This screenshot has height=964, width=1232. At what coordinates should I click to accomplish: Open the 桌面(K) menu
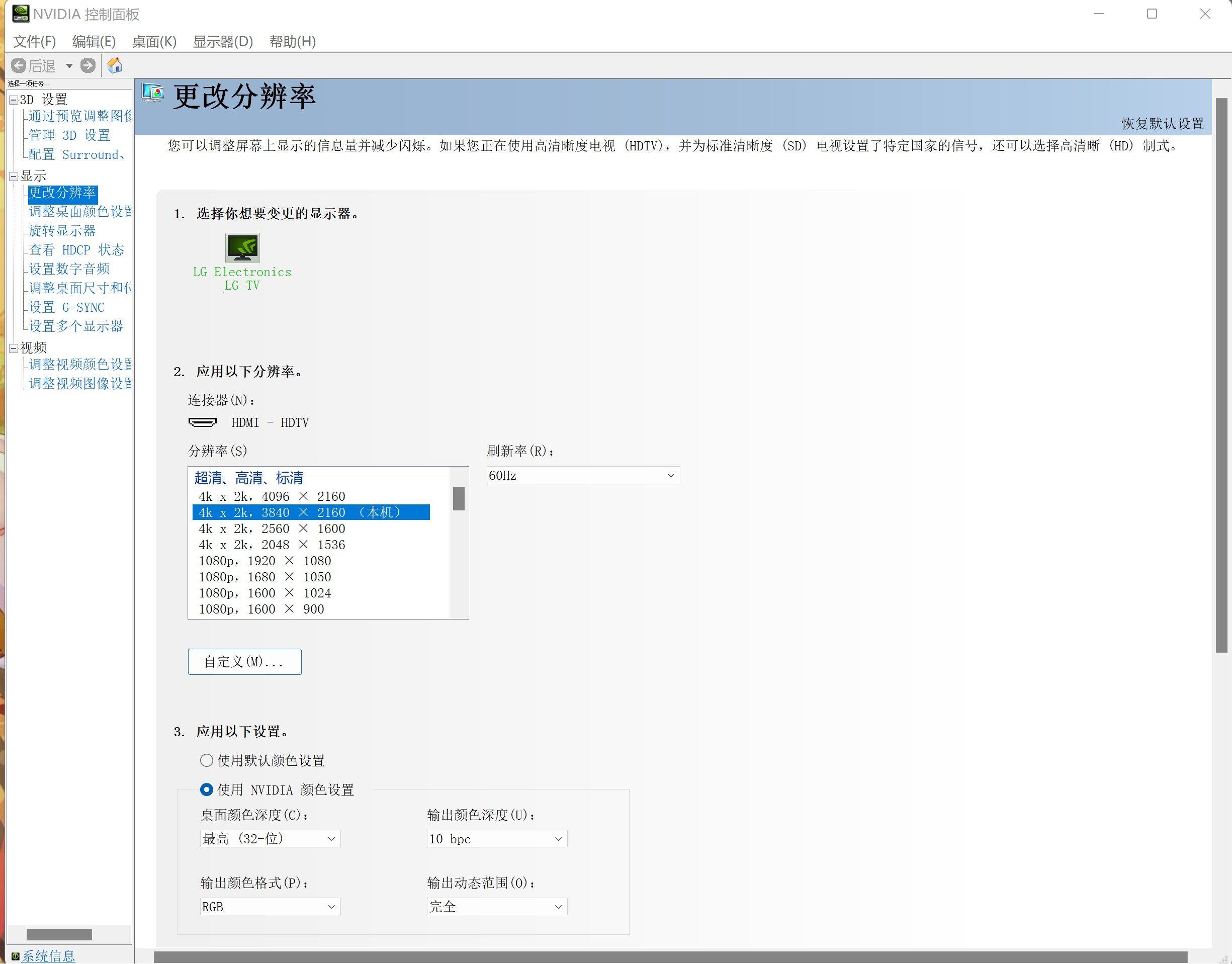point(154,42)
